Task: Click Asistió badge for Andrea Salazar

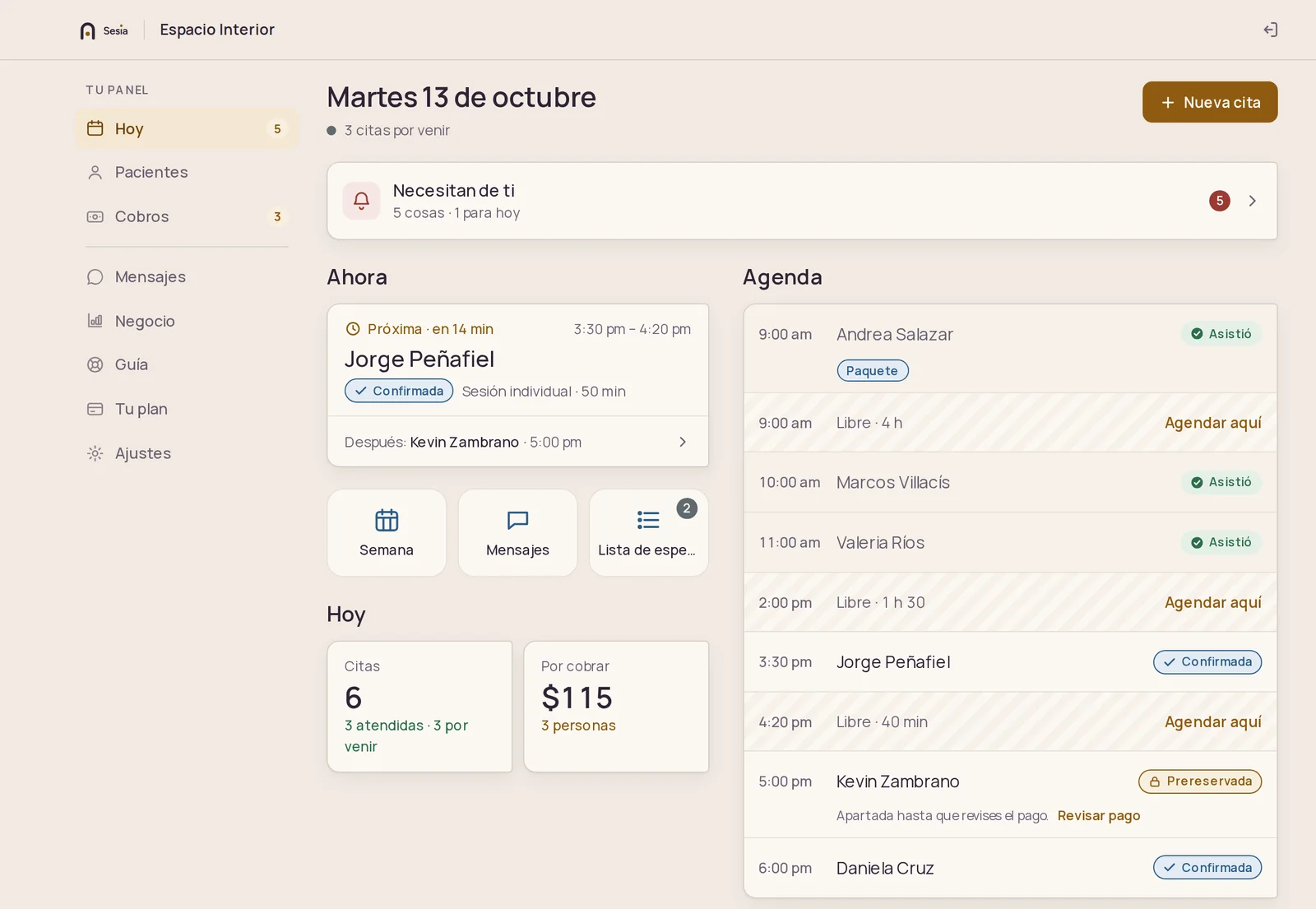Action: click(x=1221, y=334)
